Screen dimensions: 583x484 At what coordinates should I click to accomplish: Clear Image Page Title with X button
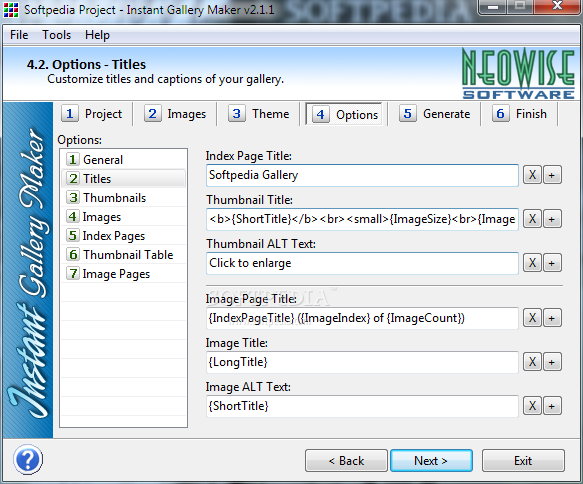532,318
